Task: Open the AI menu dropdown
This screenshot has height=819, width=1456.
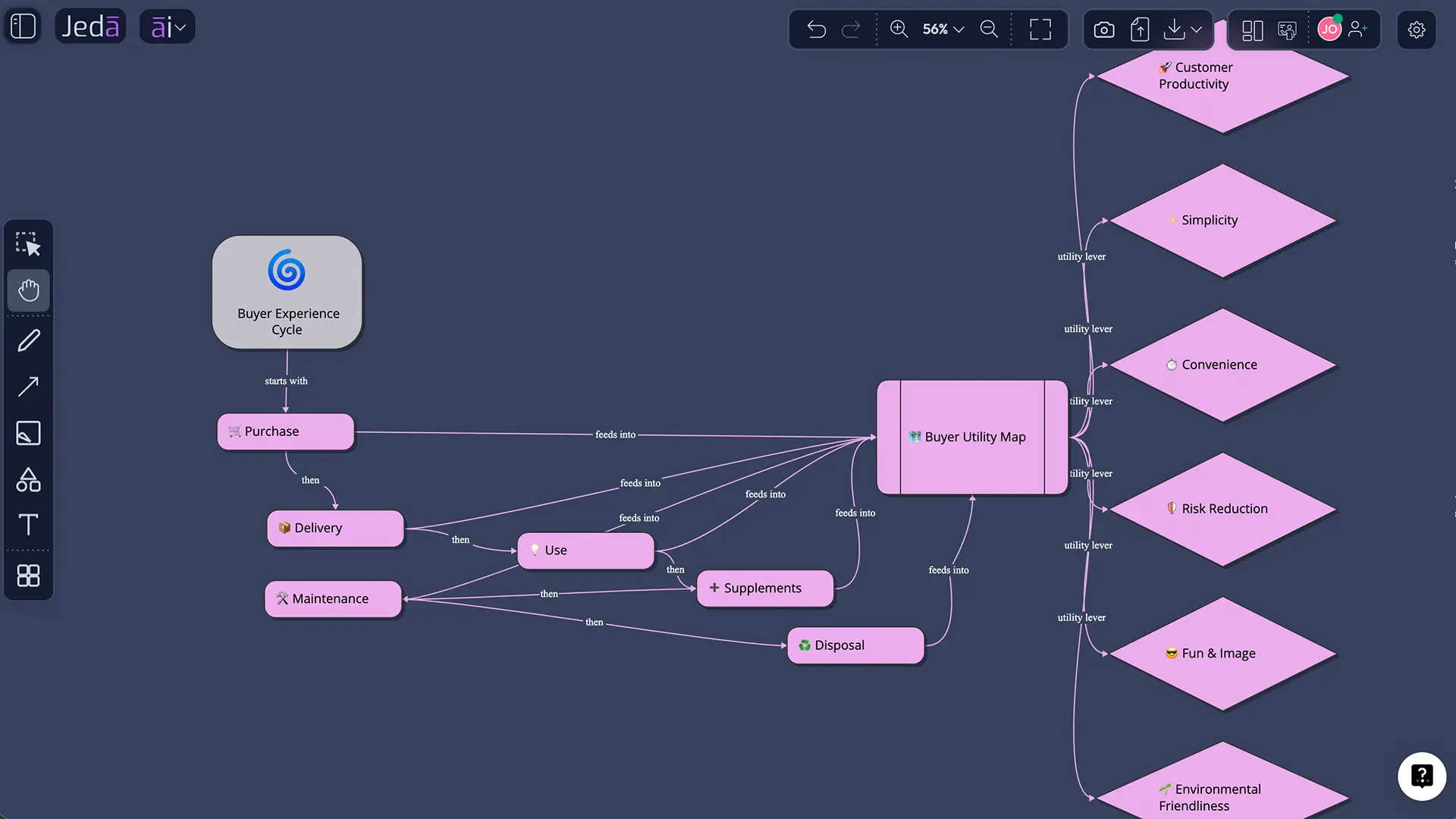Action: [x=168, y=27]
